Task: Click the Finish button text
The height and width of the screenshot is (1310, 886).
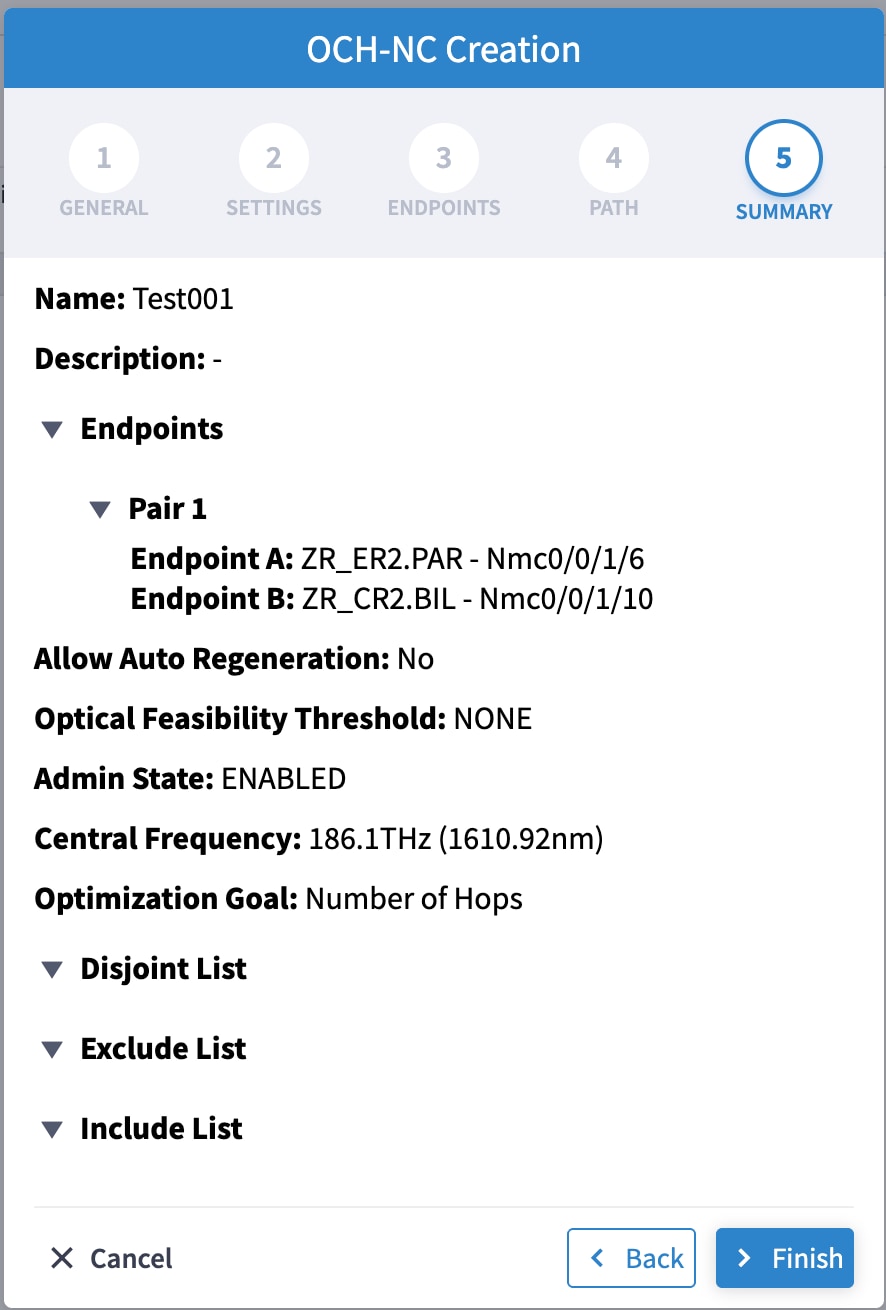Action: [x=808, y=1258]
